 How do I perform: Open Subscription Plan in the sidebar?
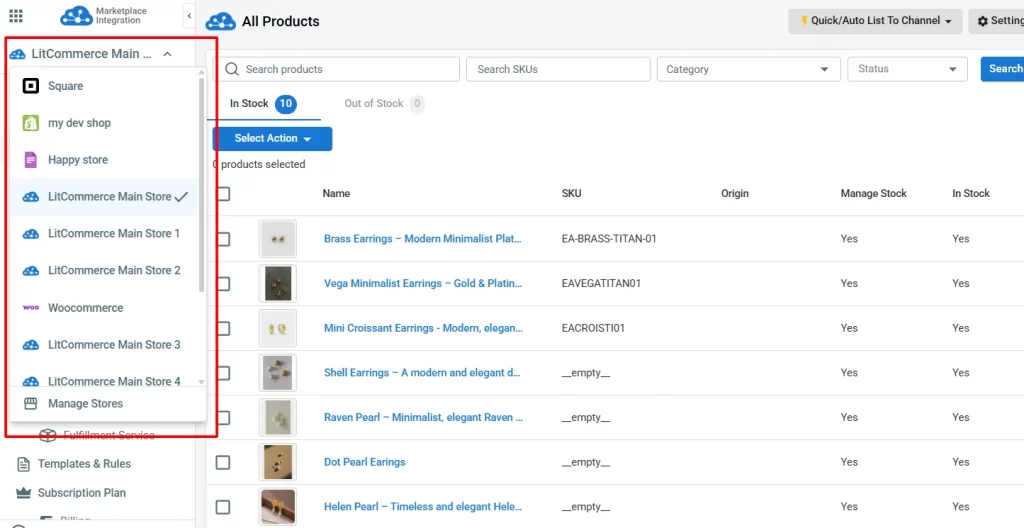(82, 493)
